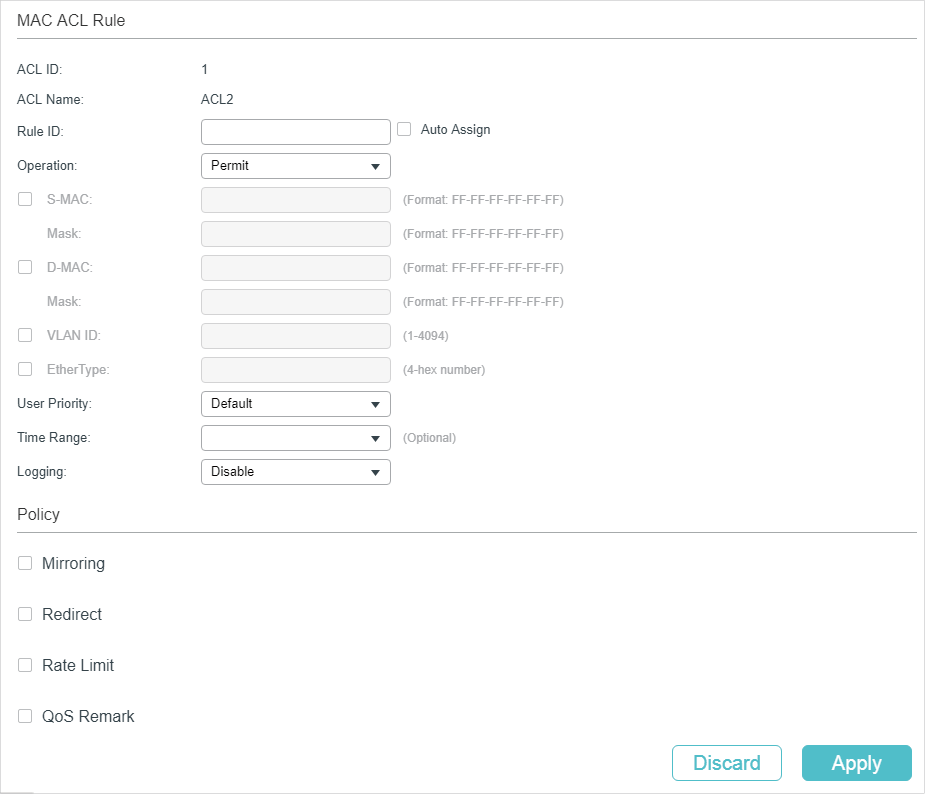Enable the D-MAC checkbox
Screen dimensions: 925x794
(25, 267)
